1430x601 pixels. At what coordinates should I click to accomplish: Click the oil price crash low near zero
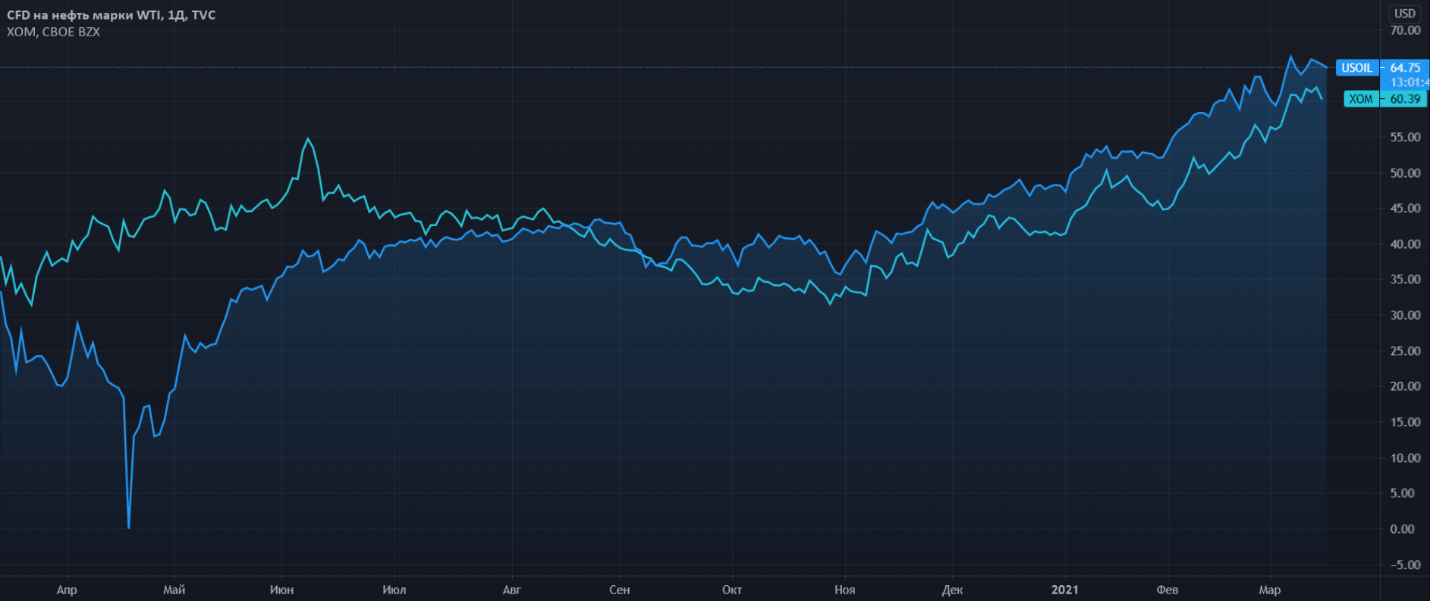point(129,526)
